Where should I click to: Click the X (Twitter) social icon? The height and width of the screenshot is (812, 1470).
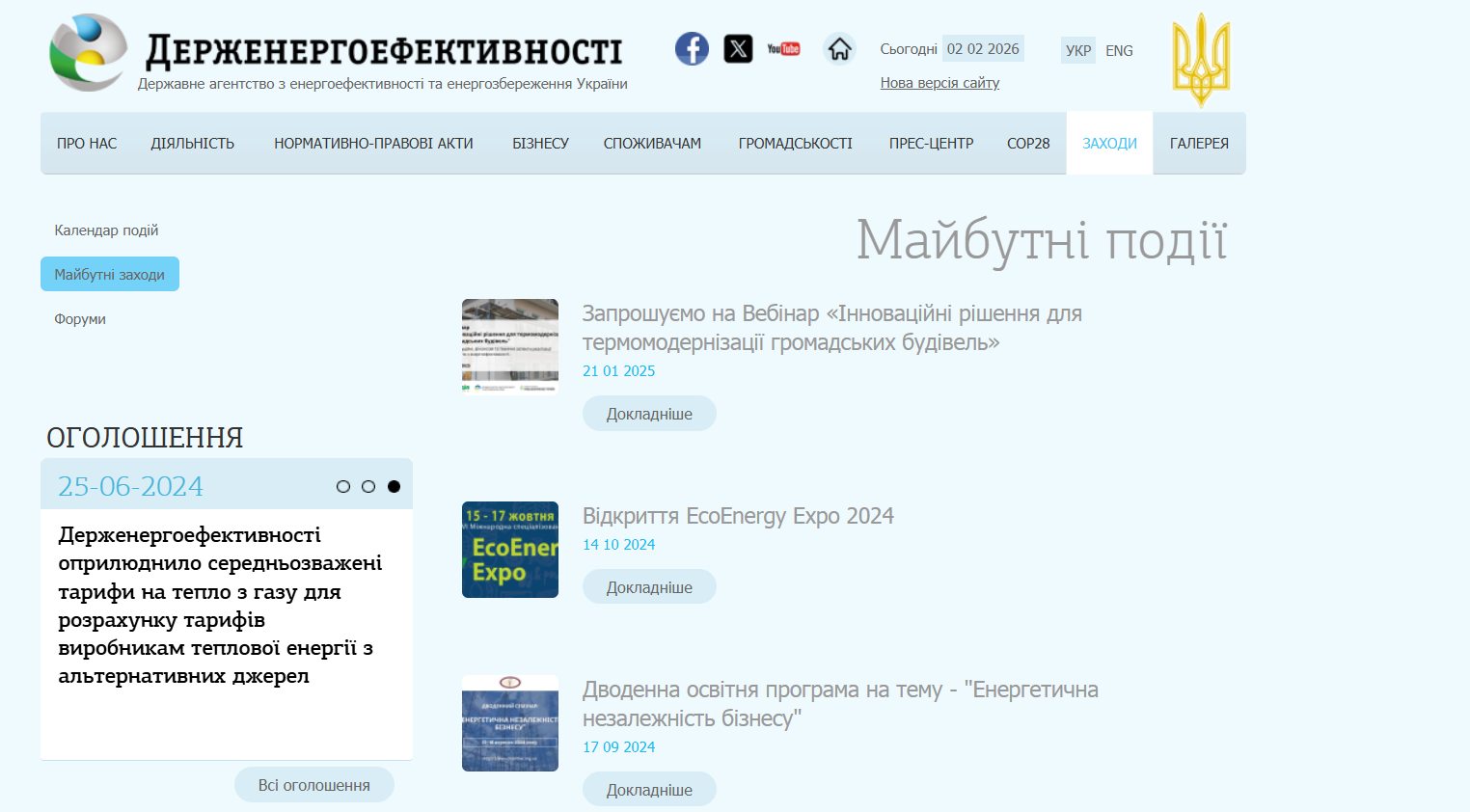tap(738, 48)
